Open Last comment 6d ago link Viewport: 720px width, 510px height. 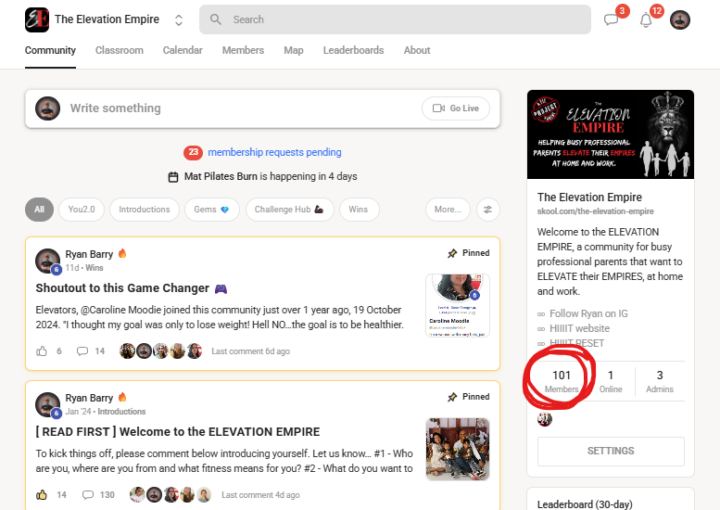pos(251,351)
